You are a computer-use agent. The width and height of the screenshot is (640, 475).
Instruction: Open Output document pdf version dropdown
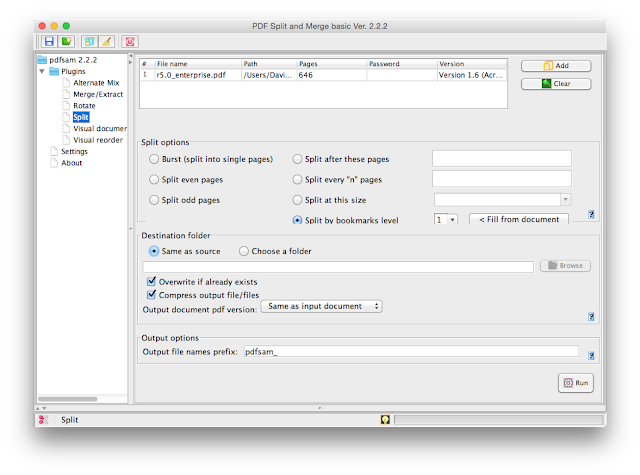(322, 306)
